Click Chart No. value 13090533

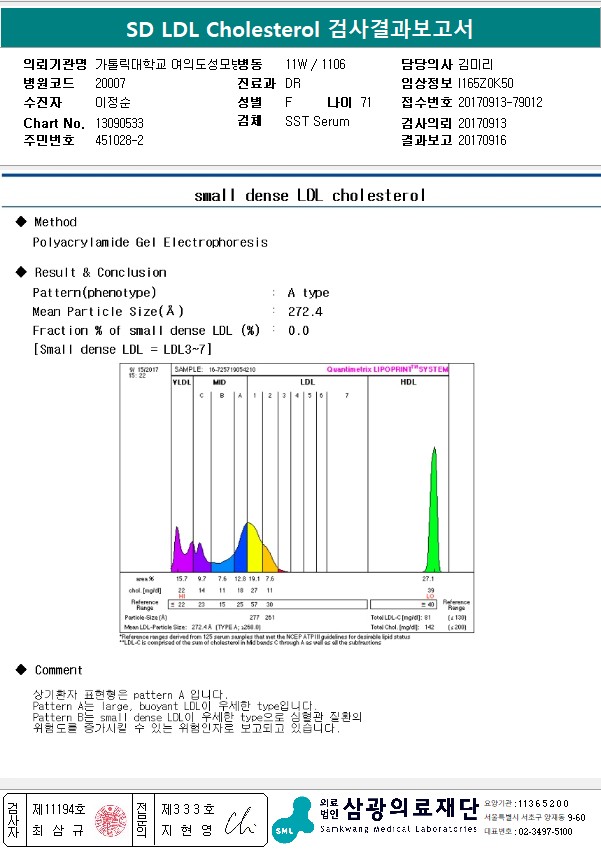[119, 123]
